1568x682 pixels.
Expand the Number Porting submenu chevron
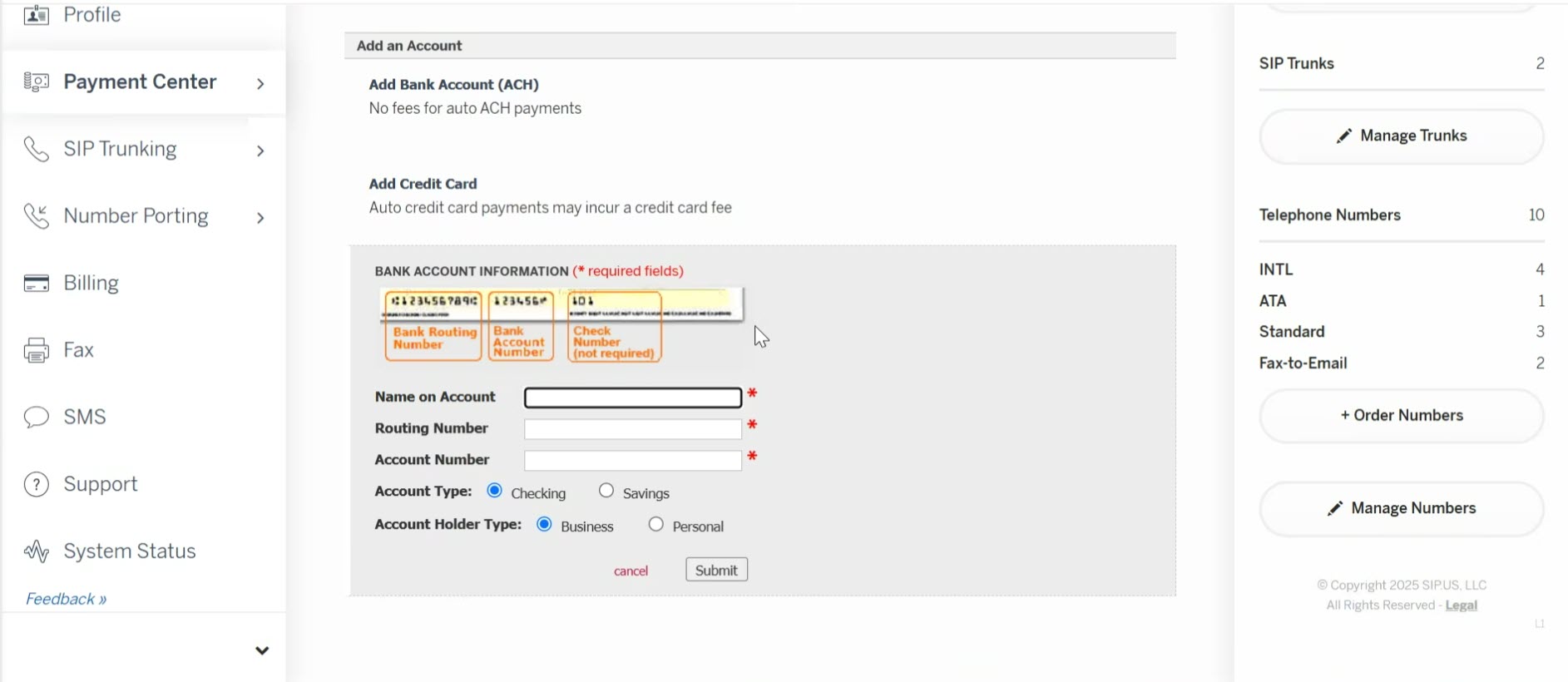(x=260, y=218)
